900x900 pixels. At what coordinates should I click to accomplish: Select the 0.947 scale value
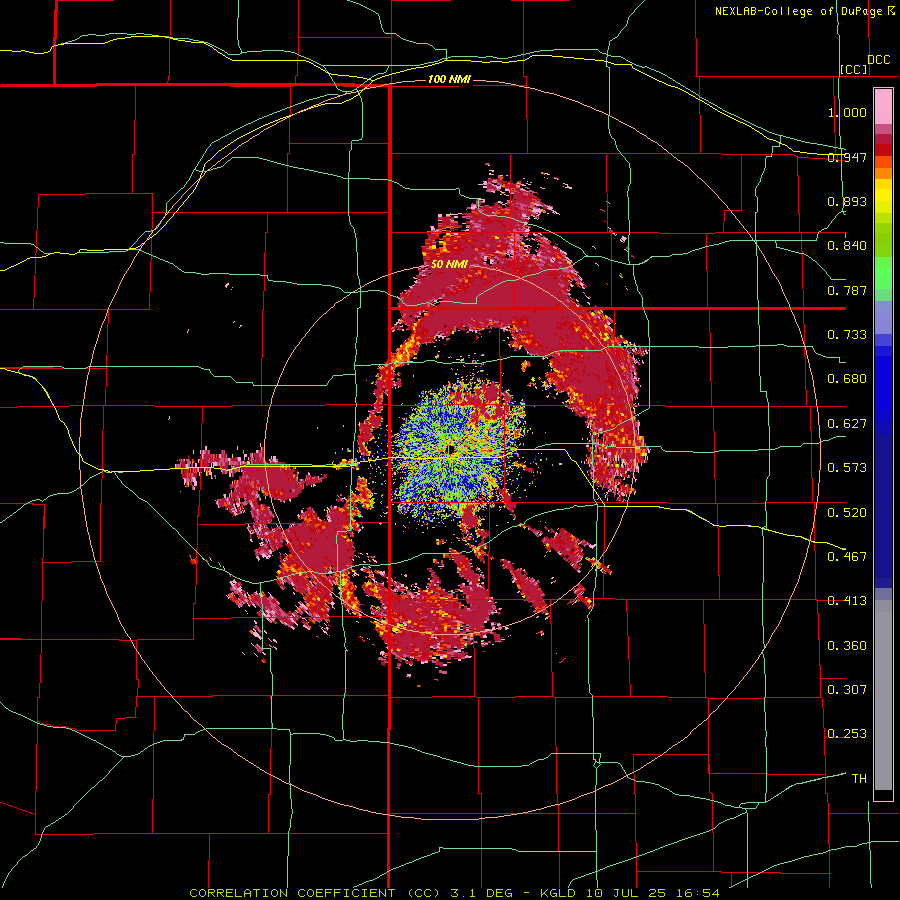click(x=847, y=157)
